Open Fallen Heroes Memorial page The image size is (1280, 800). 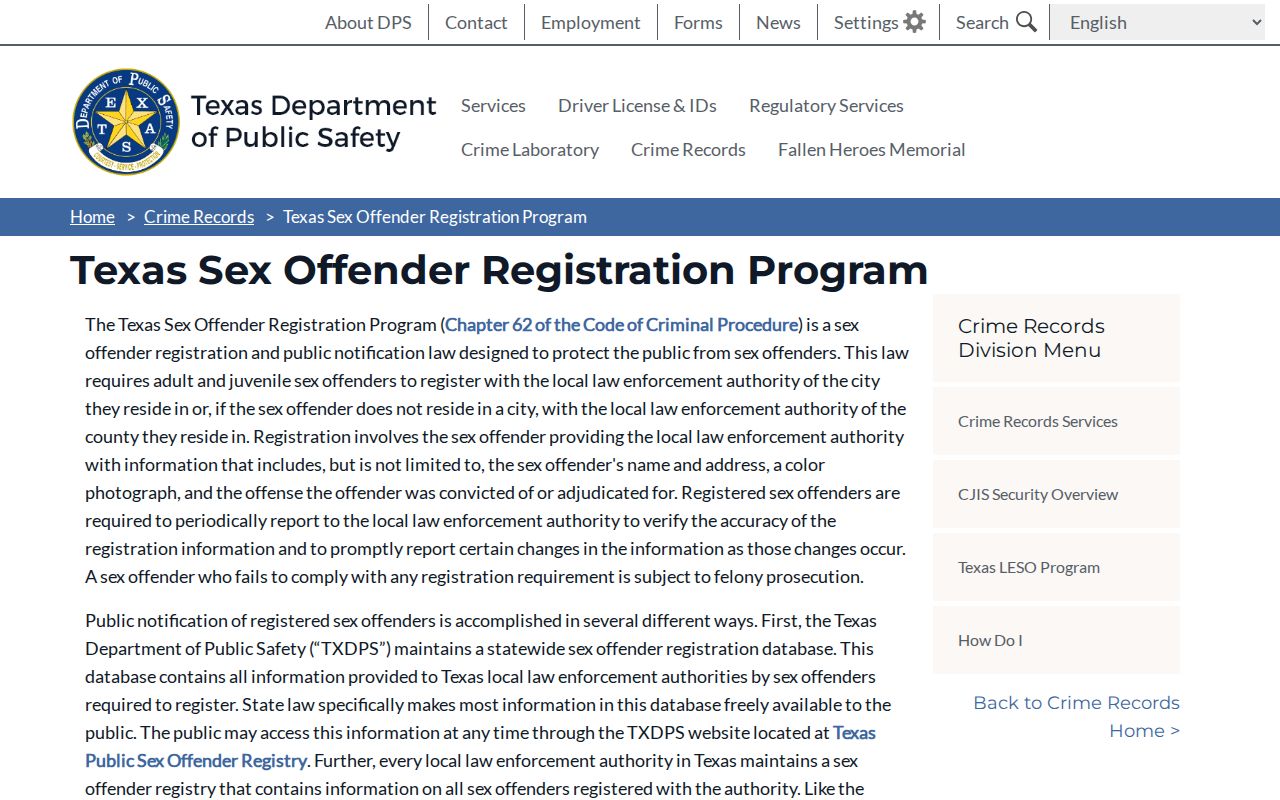pos(871,149)
